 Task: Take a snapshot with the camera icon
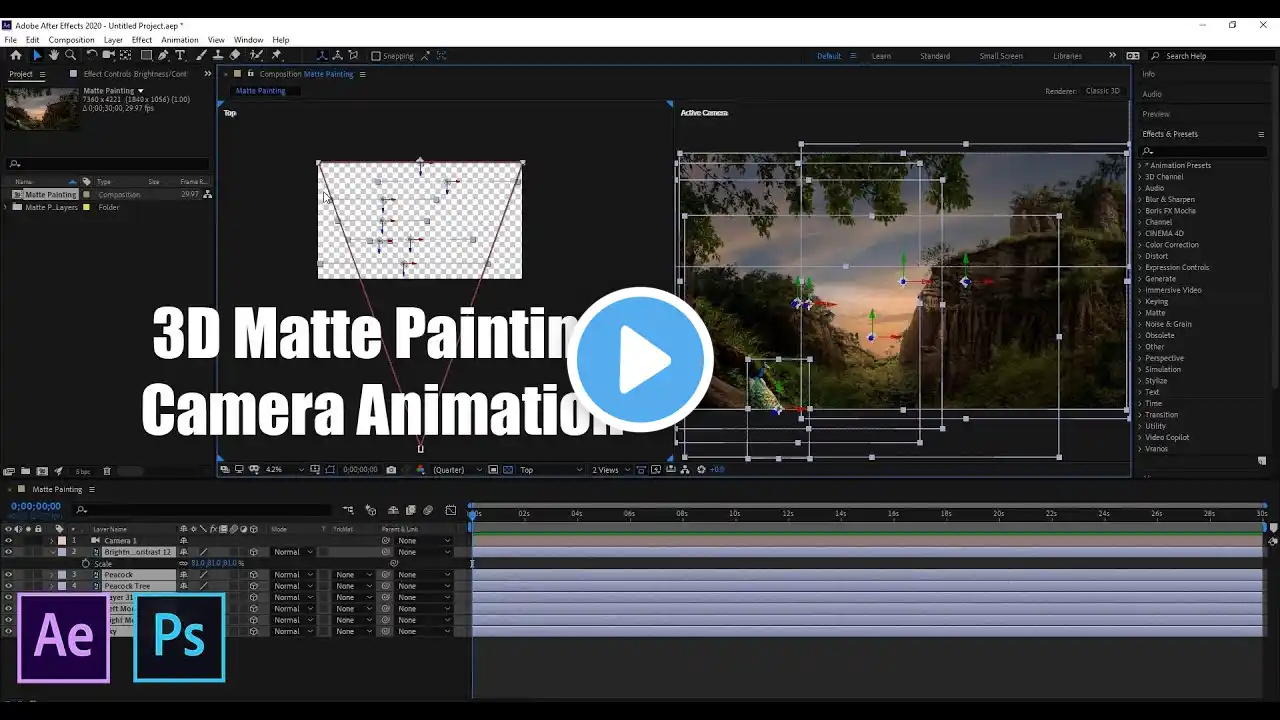(391, 470)
